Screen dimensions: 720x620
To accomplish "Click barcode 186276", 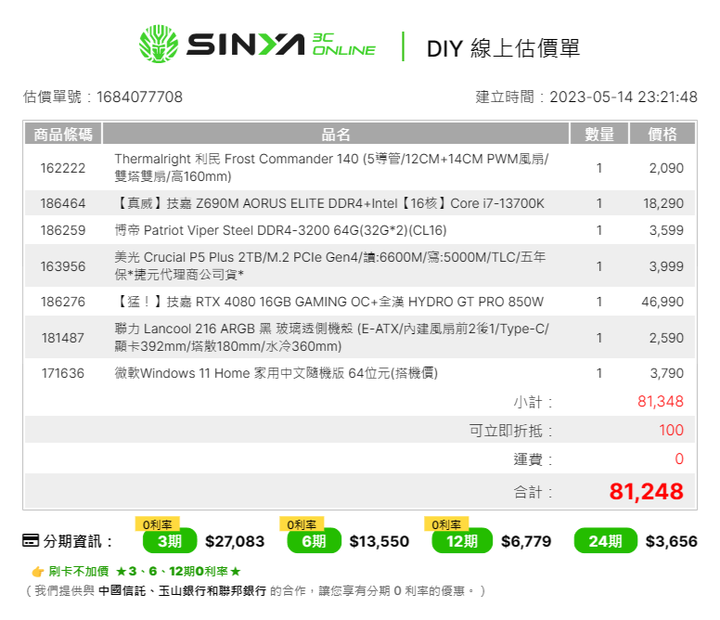I will pos(63,302).
